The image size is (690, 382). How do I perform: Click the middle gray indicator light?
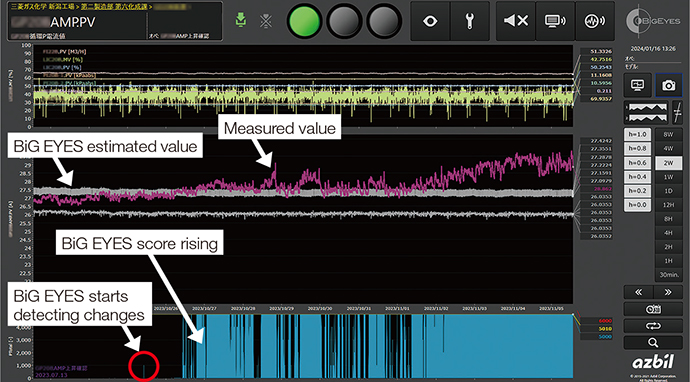345,21
